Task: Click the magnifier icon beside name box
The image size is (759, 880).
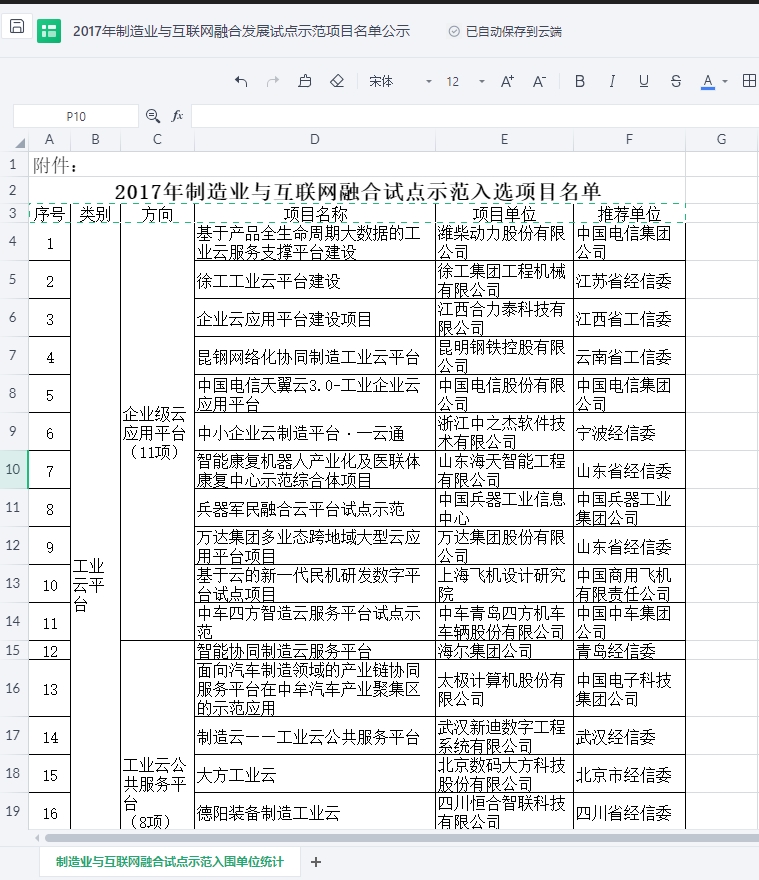Action: pos(152,116)
